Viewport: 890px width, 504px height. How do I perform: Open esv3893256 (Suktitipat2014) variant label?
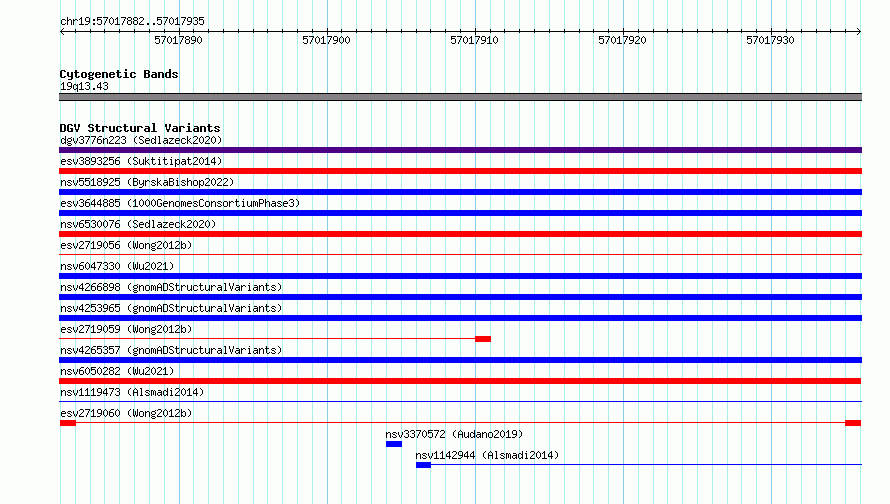click(141, 161)
